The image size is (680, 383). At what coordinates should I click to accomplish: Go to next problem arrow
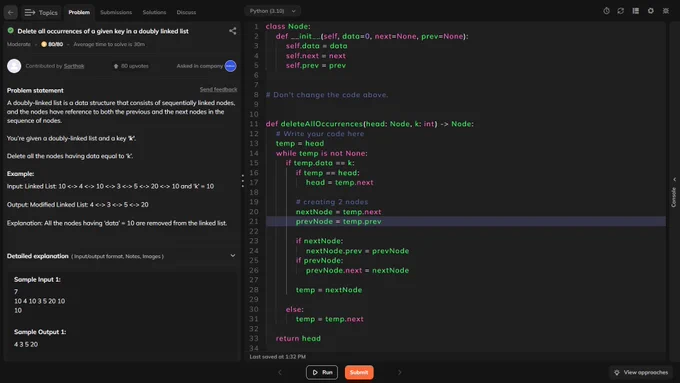pos(399,372)
